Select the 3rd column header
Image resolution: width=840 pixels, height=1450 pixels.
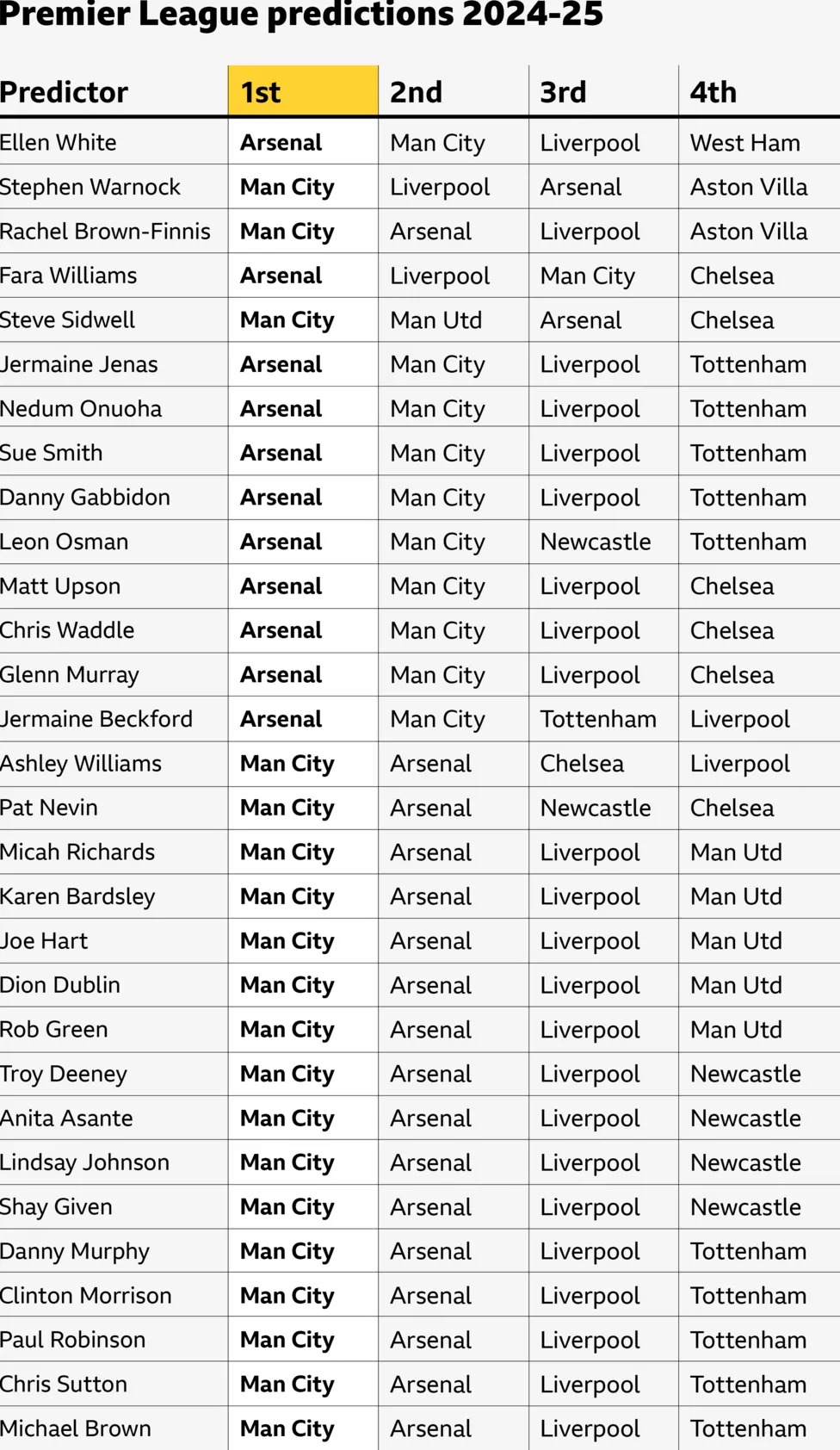click(564, 92)
